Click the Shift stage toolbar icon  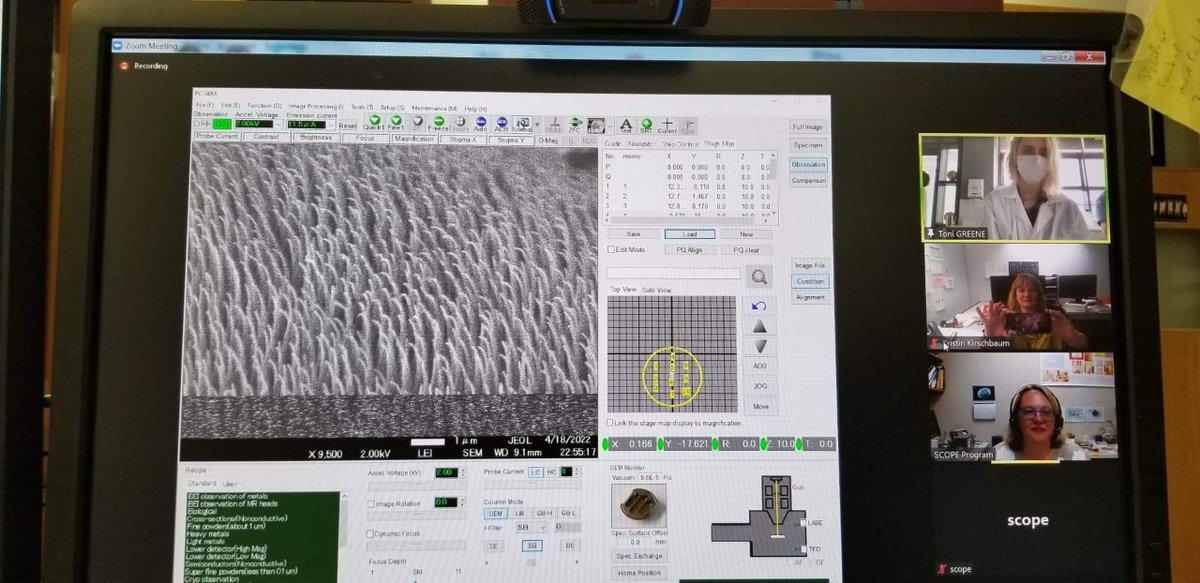[x=552, y=124]
